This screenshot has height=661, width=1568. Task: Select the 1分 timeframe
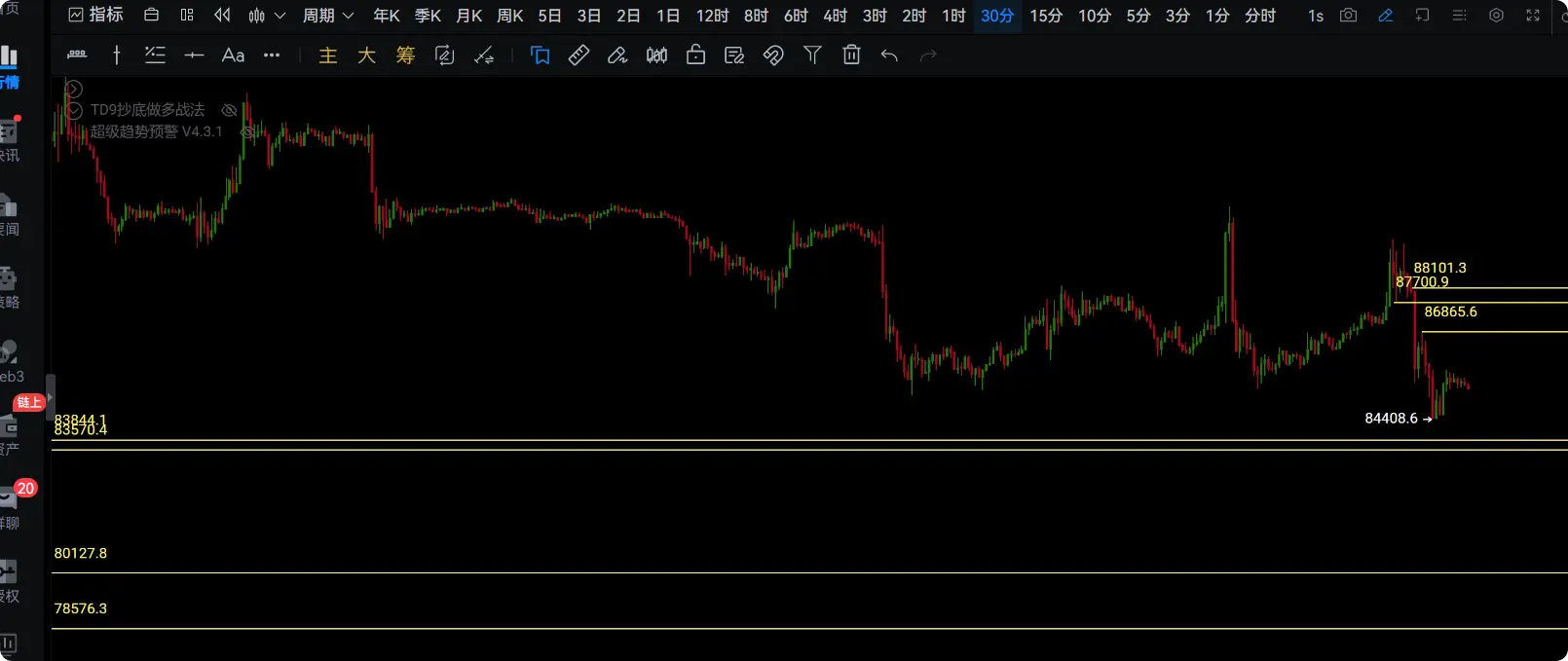1217,16
